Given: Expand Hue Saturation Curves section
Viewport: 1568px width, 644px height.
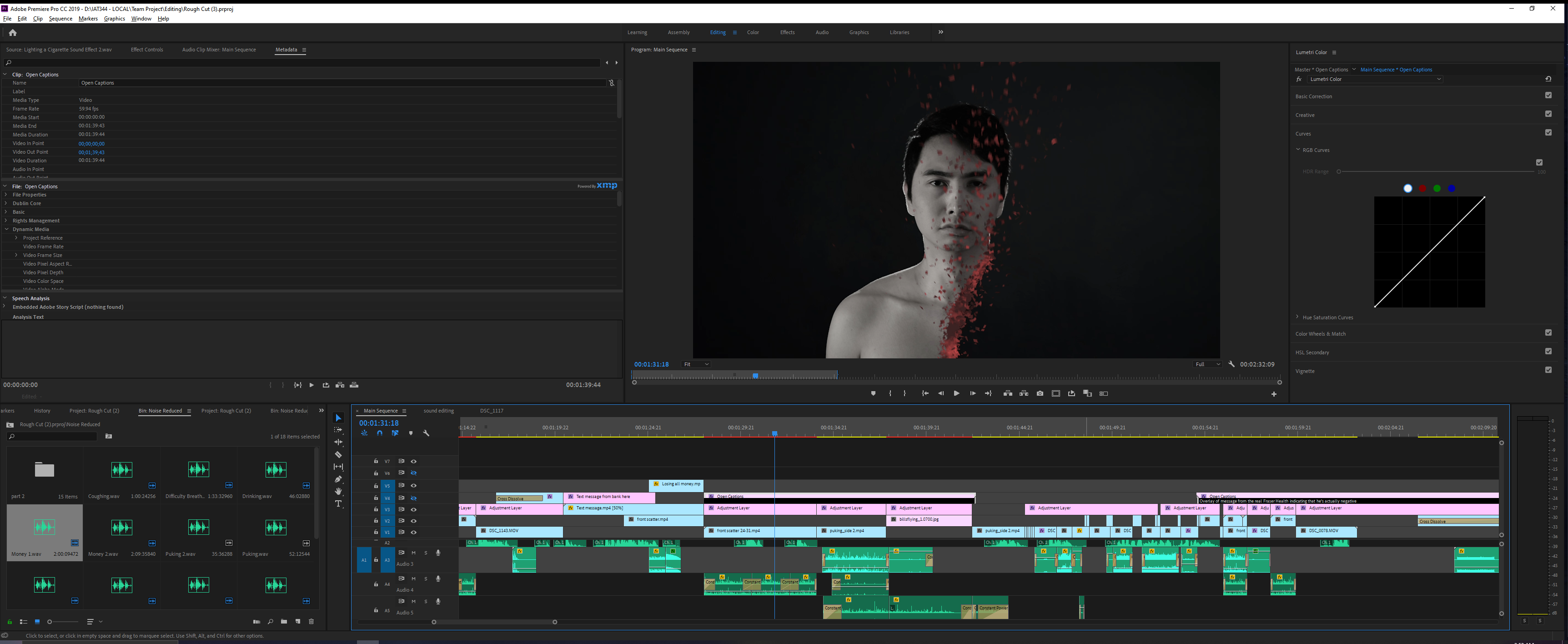Looking at the screenshot, I should tap(1297, 317).
